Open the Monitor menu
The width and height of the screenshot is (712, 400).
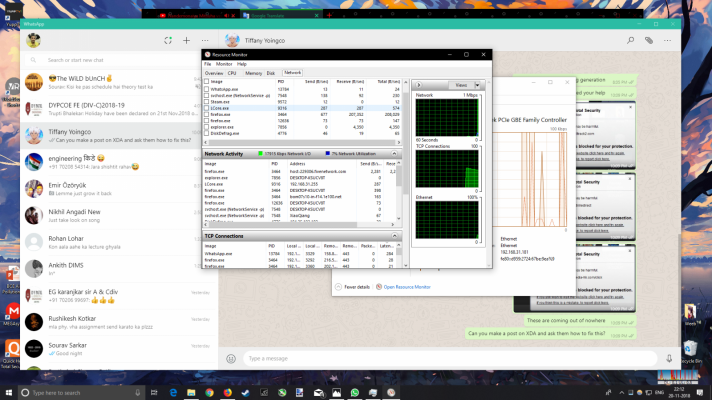coord(224,64)
